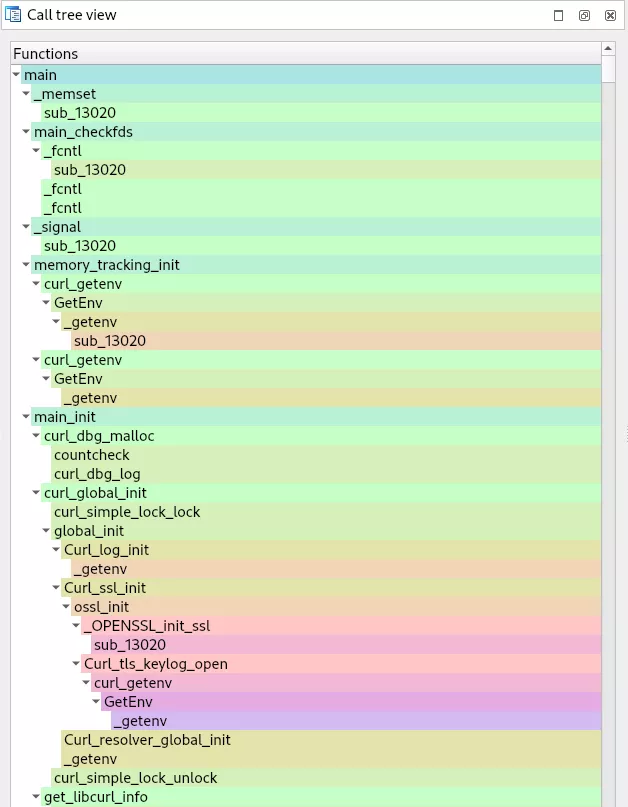Collapse the main root node

(16, 75)
